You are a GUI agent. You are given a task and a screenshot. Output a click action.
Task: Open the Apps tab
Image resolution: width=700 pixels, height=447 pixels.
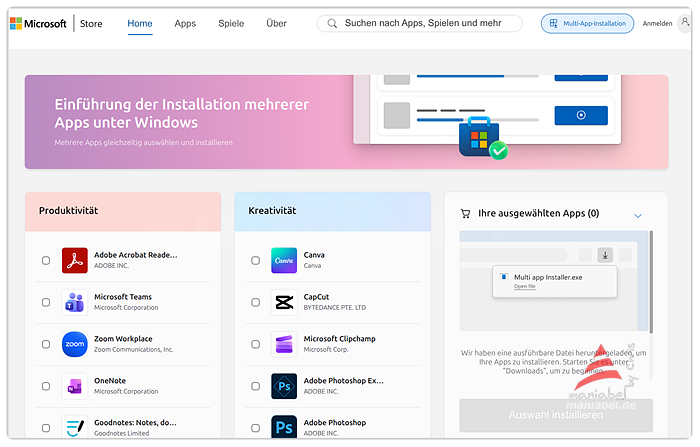(185, 24)
